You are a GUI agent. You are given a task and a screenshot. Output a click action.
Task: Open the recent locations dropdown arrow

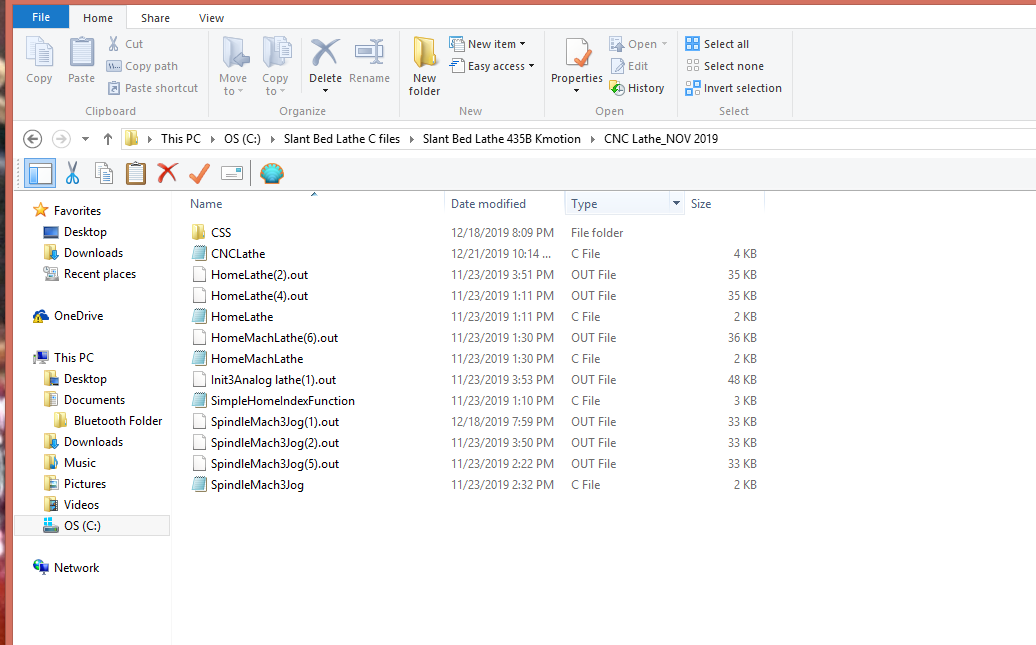tap(85, 139)
